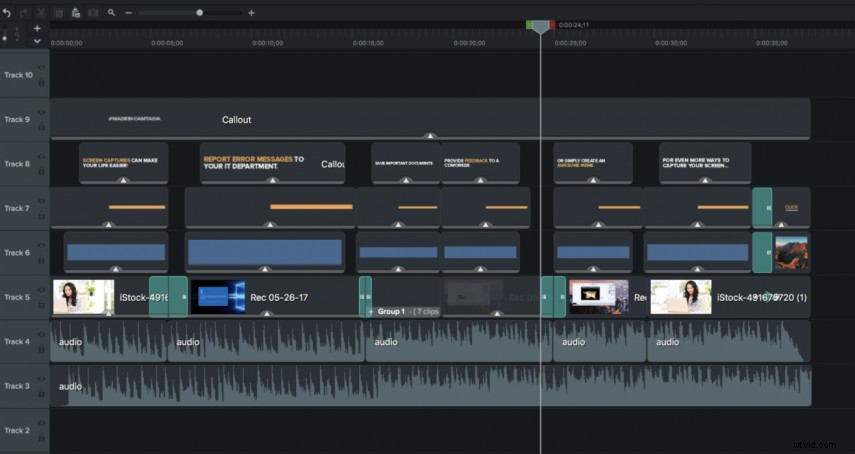This screenshot has height=454, width=855.
Task: Split the clip at playhead
Action: pos(93,13)
